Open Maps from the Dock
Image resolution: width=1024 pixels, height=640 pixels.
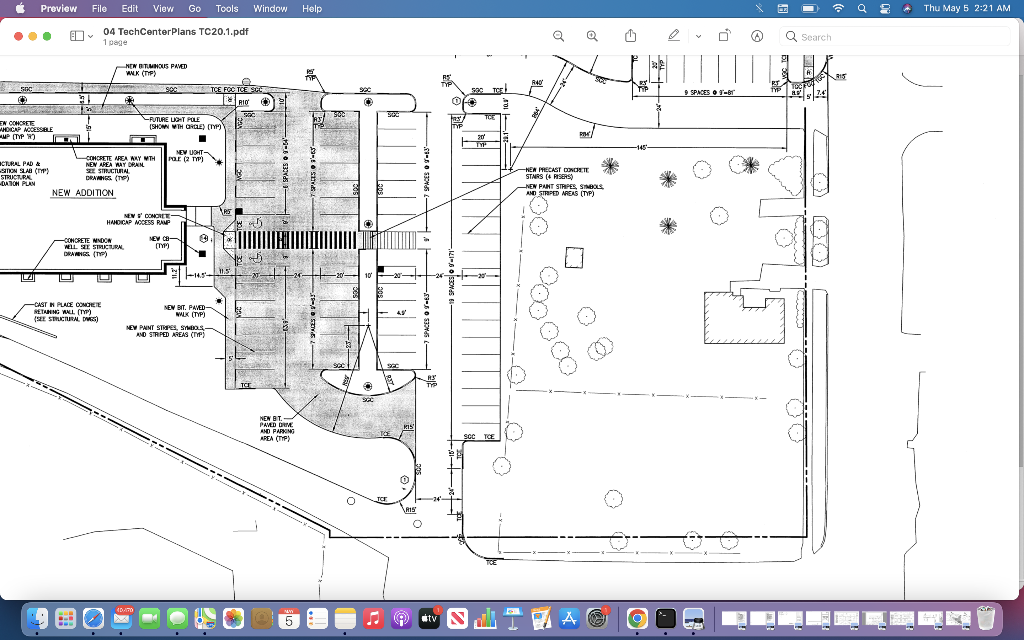pos(205,618)
